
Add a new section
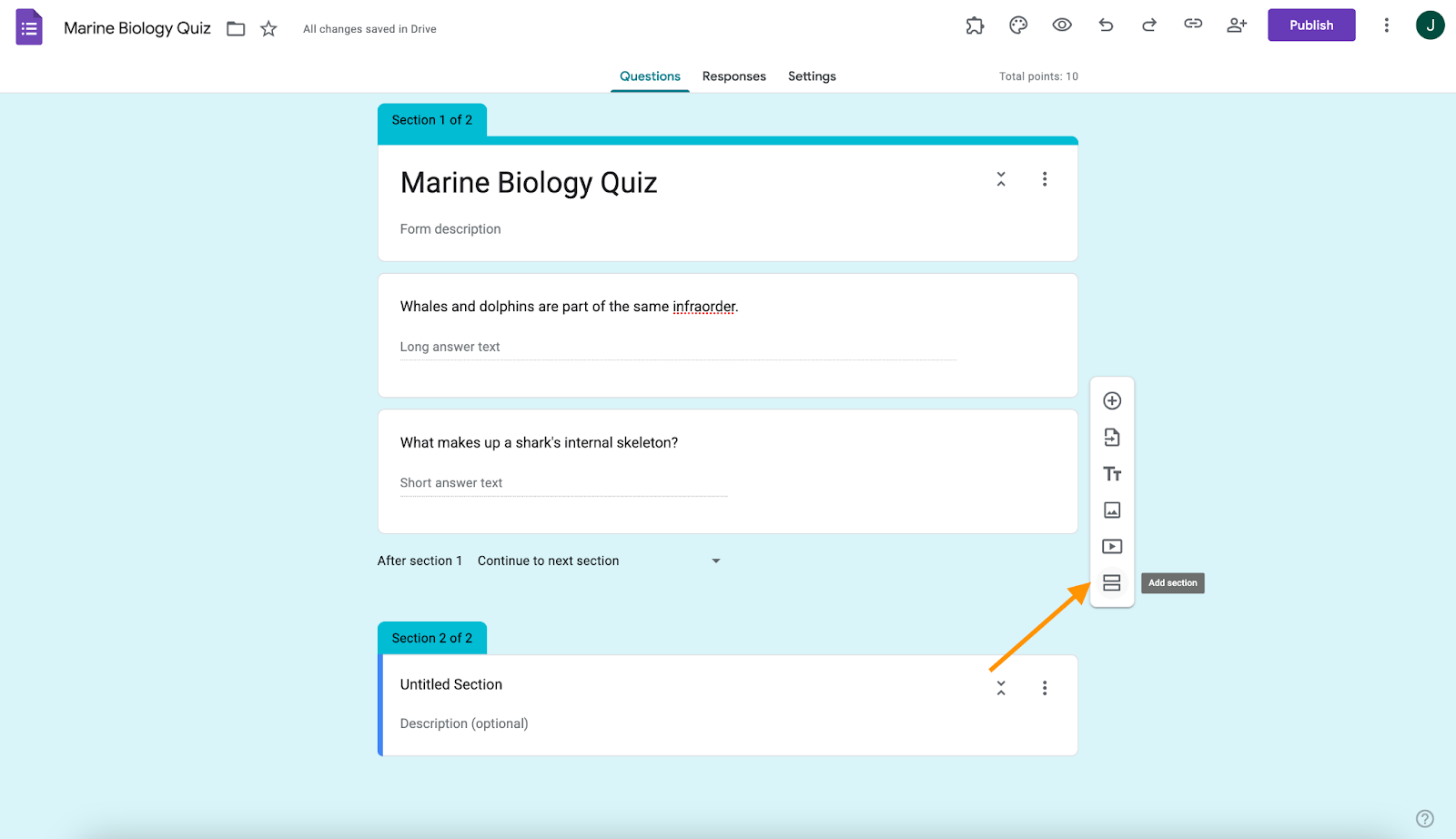click(1112, 582)
